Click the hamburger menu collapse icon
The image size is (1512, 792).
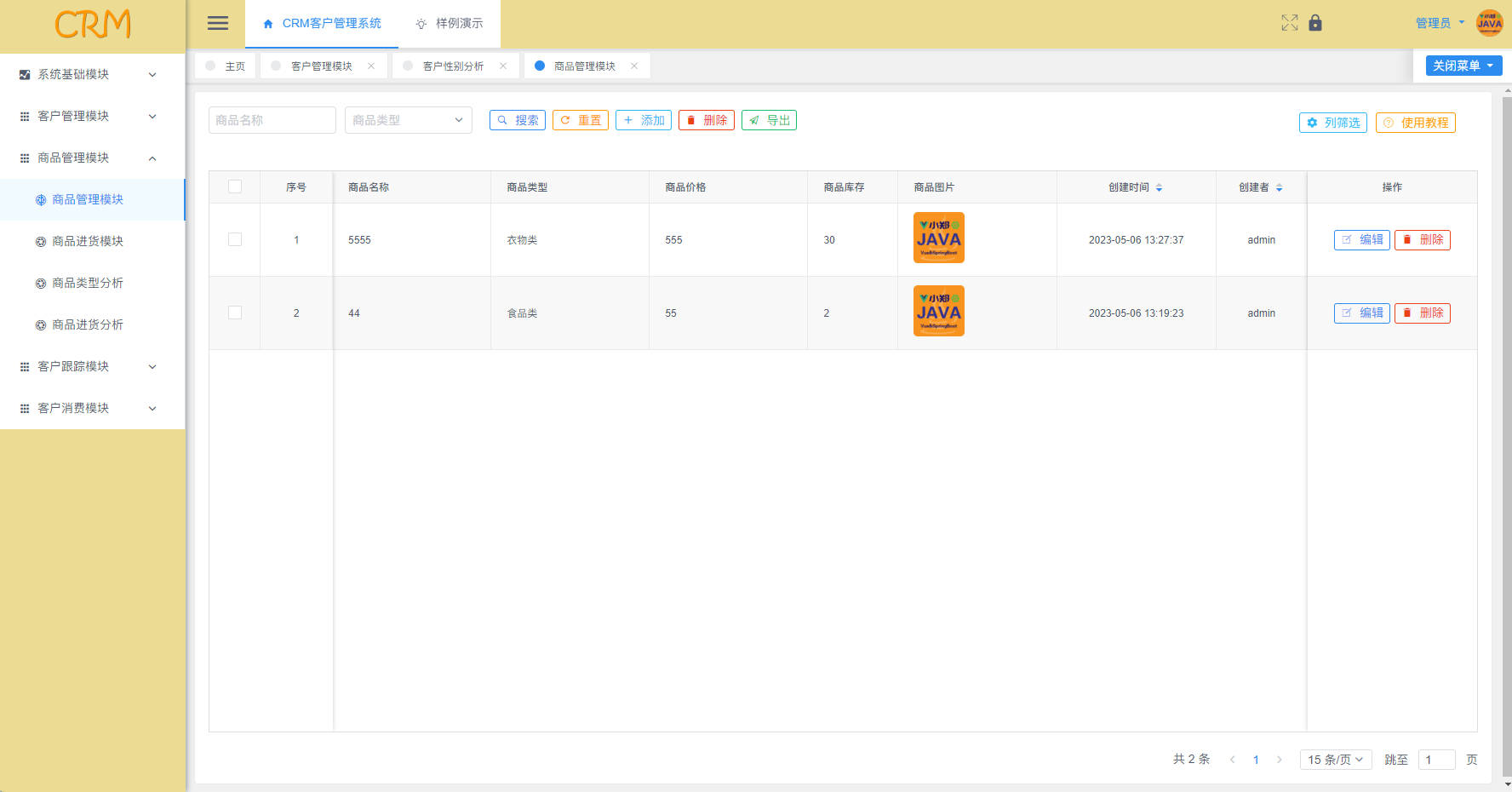pos(218,23)
